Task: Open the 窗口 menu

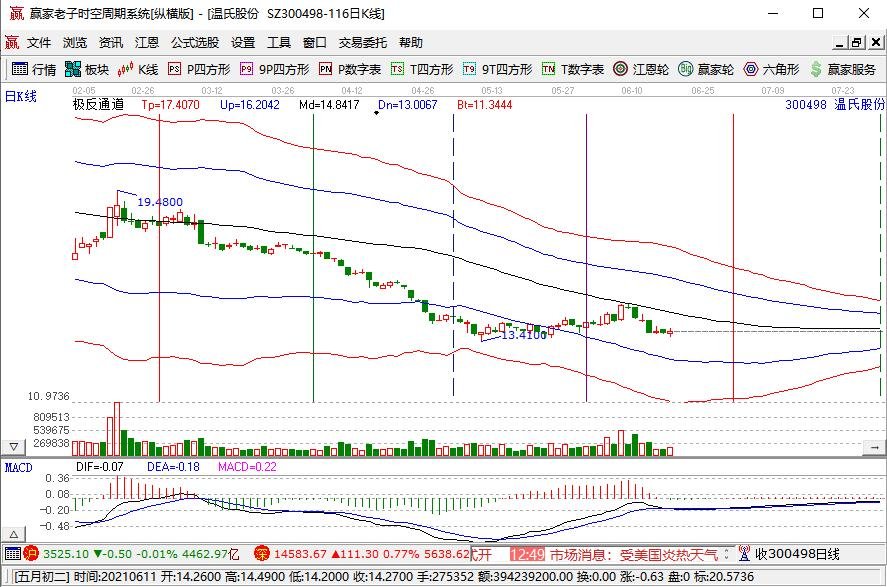Action: pos(315,42)
